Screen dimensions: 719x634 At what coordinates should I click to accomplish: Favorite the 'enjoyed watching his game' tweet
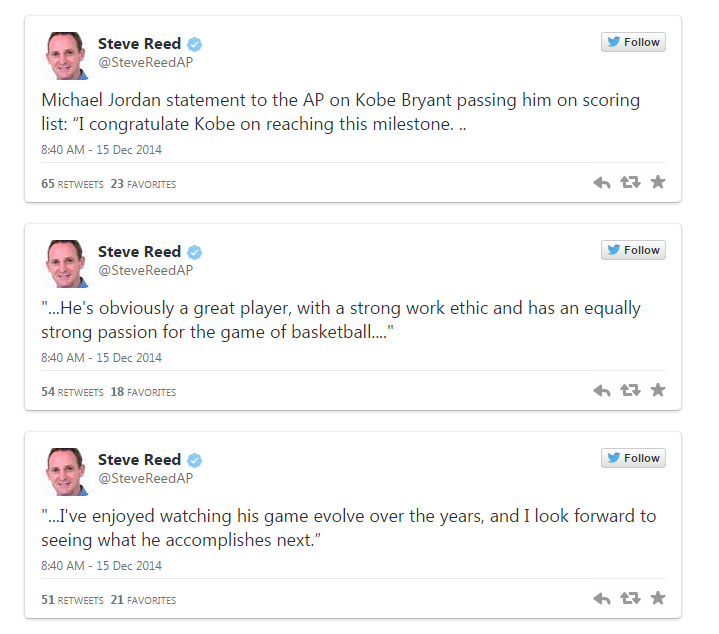point(658,599)
